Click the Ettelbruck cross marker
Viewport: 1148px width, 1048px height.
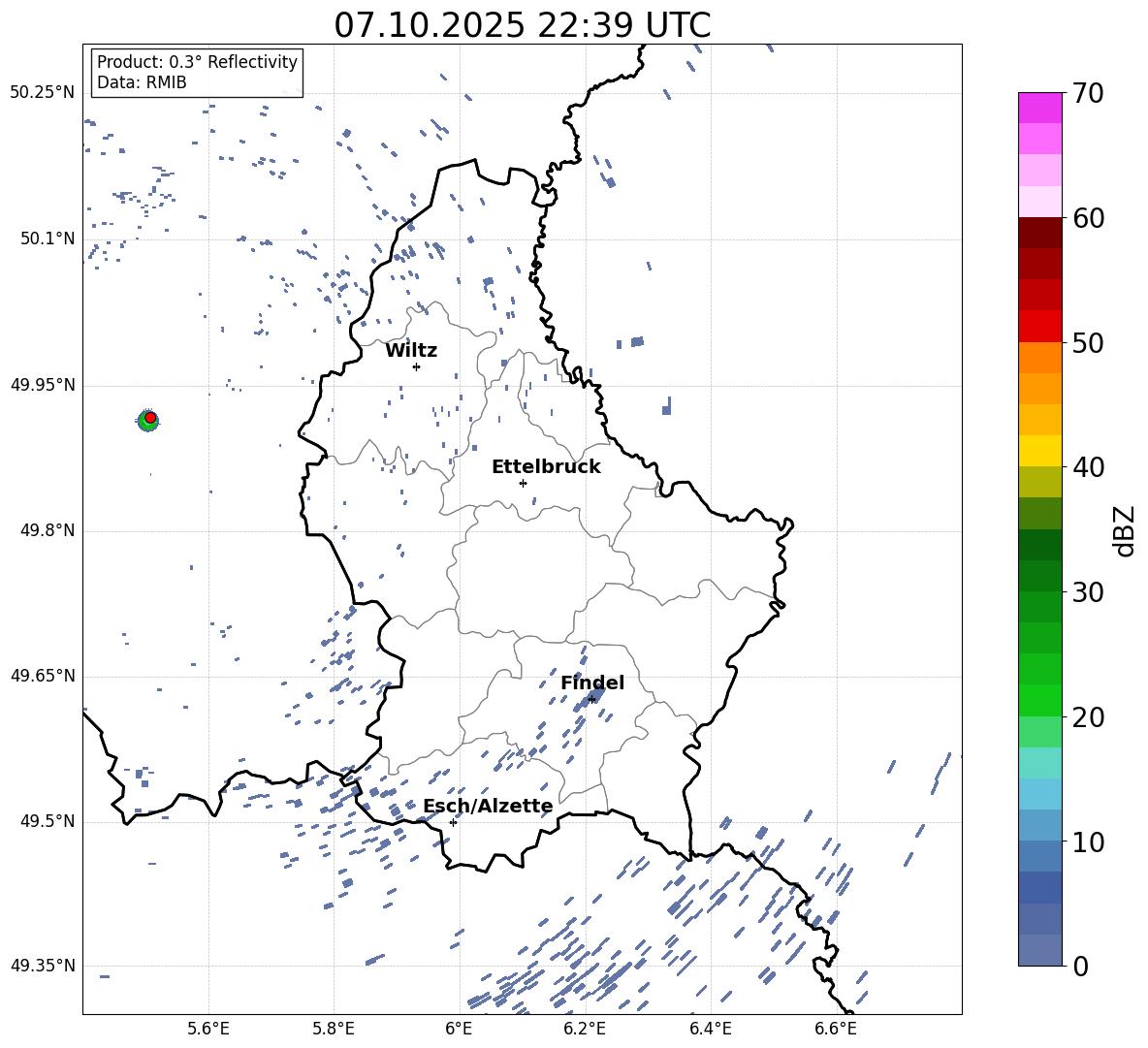523,483
